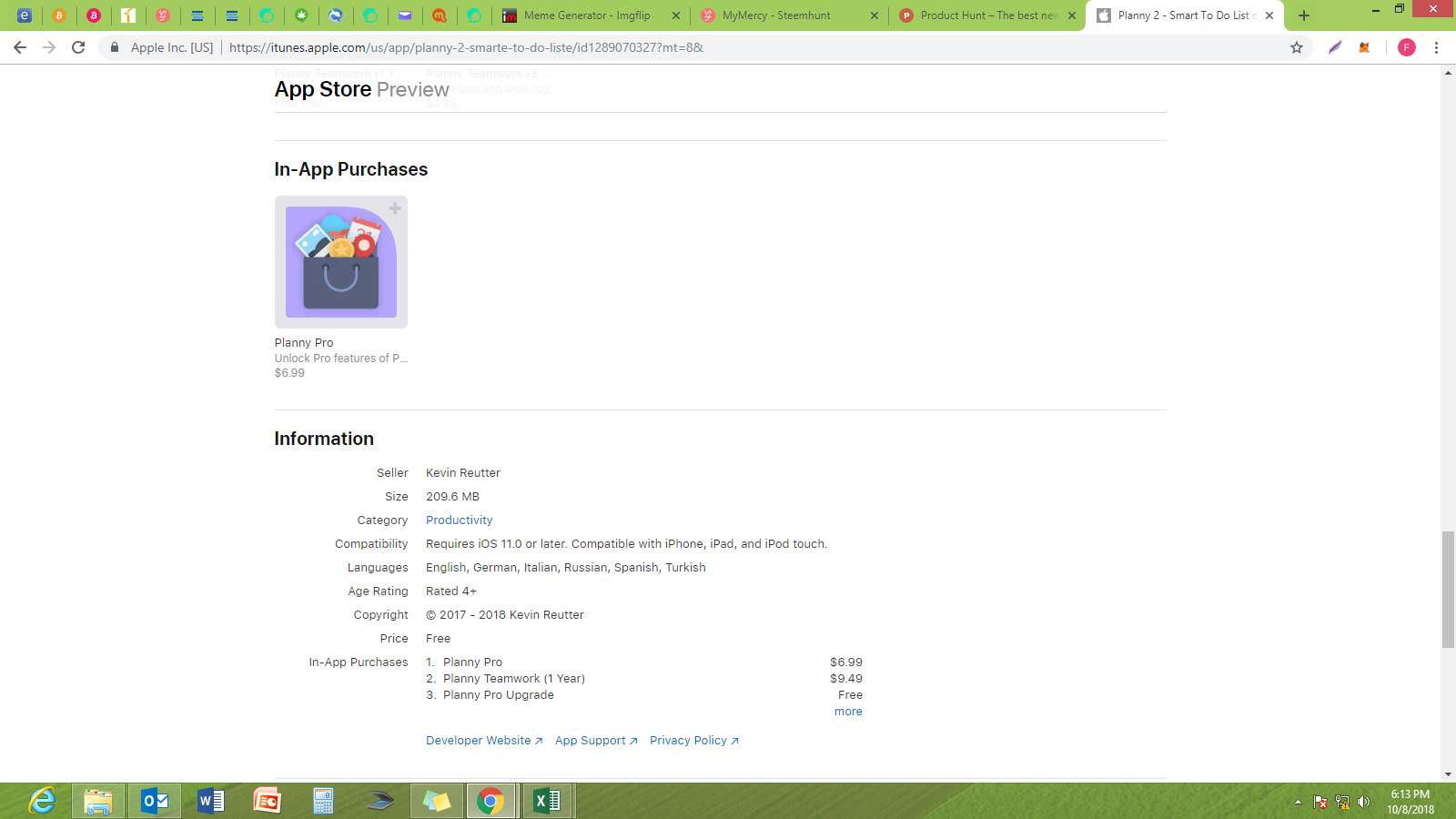This screenshot has width=1456, height=819.
Task: Switch to the pinned blue 'e' tab
Action: (x=25, y=15)
